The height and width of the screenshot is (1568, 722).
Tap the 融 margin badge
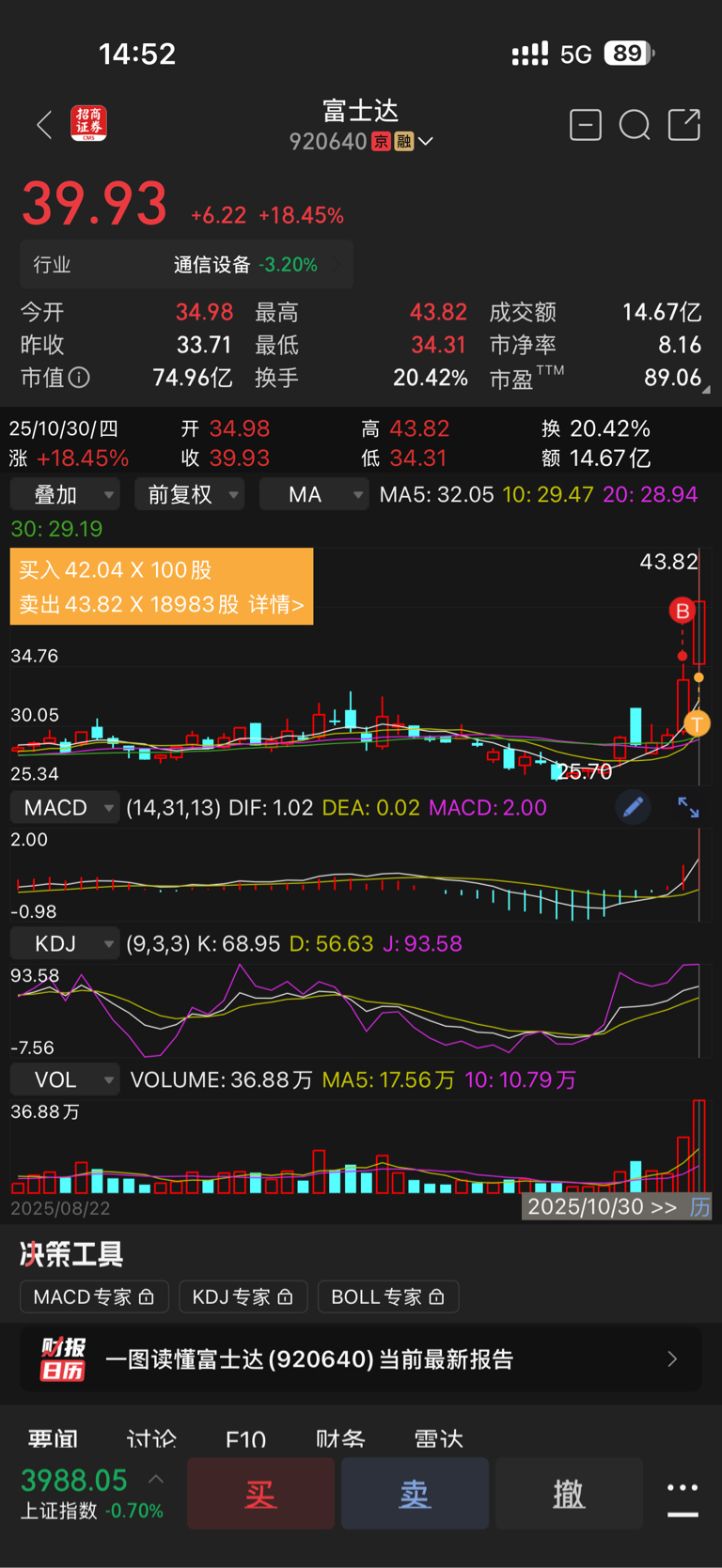pos(404,142)
